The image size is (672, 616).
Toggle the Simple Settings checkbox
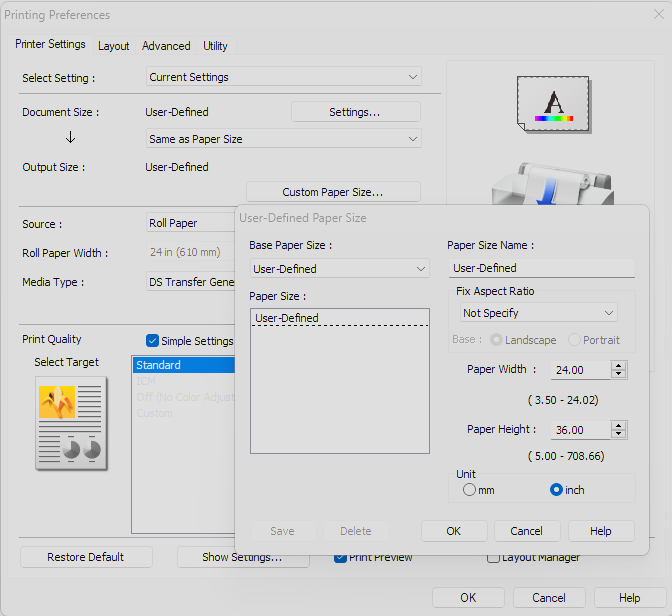click(153, 341)
